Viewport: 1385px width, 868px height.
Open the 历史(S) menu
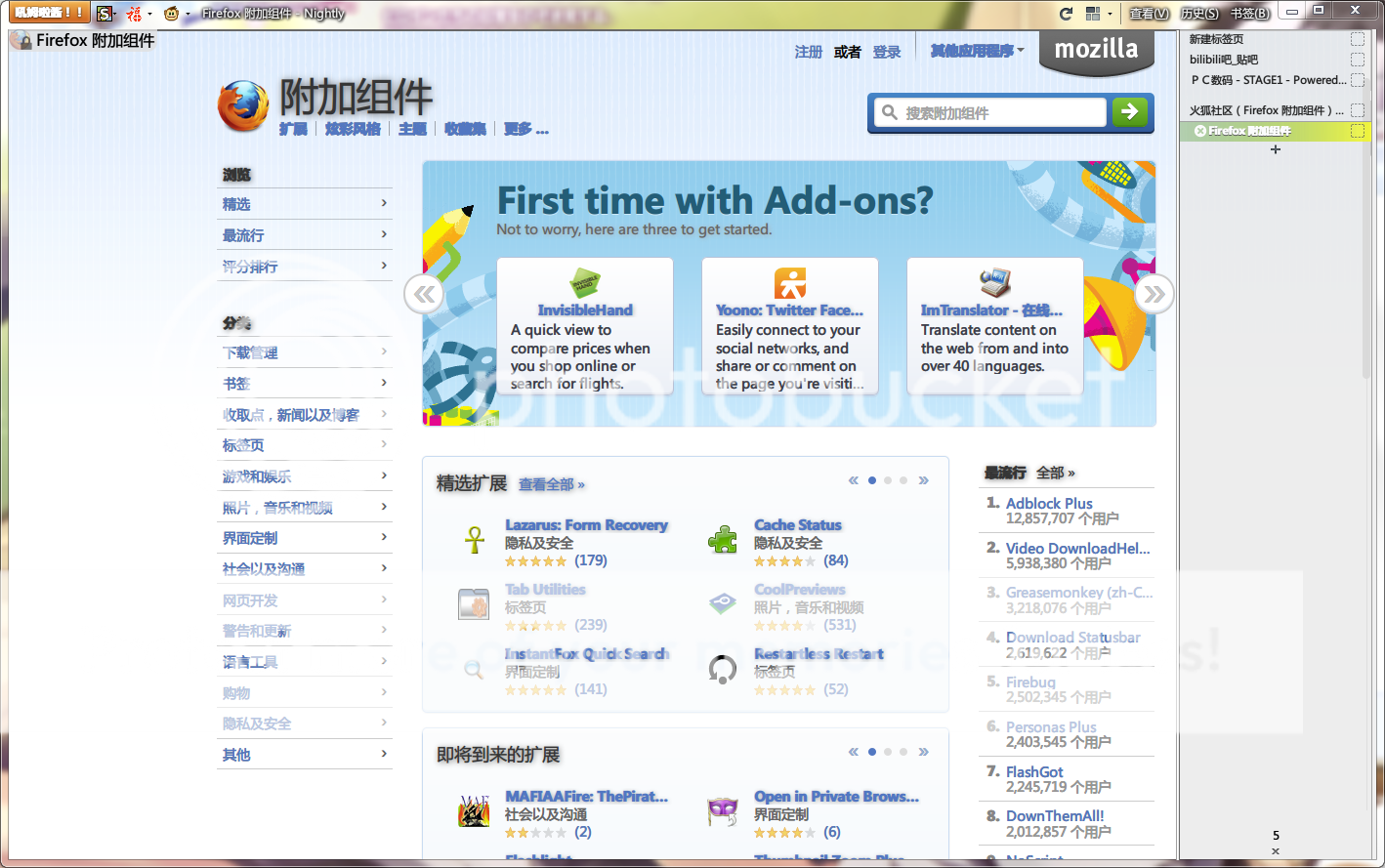point(1199,14)
